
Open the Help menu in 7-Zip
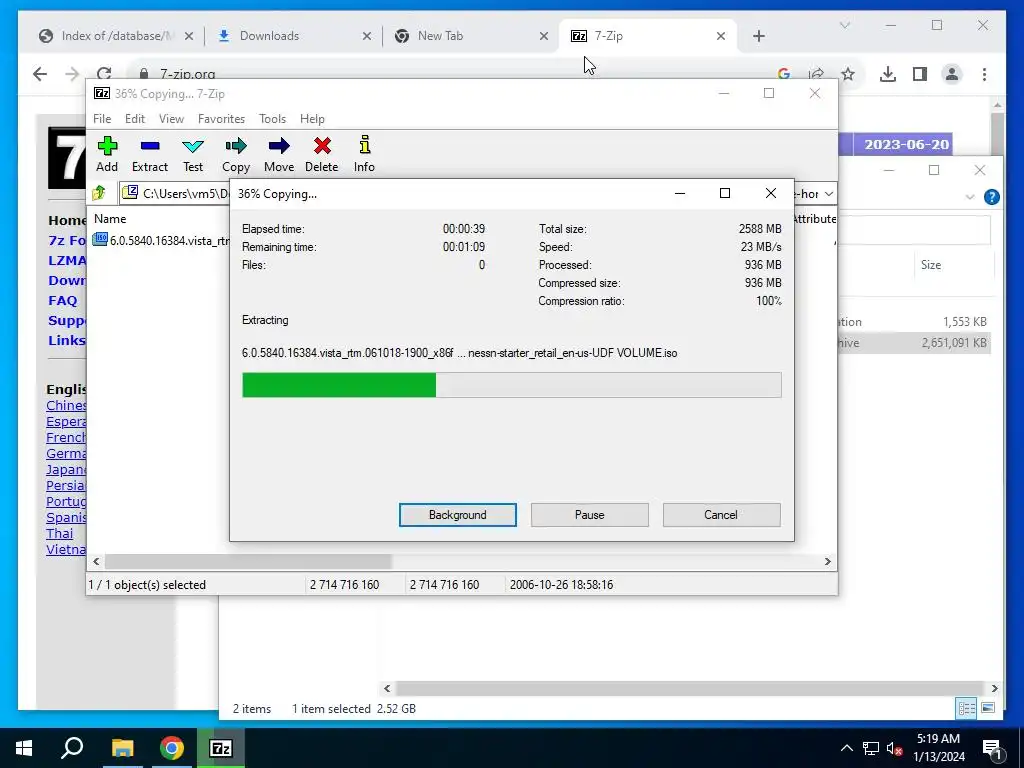[x=312, y=119]
